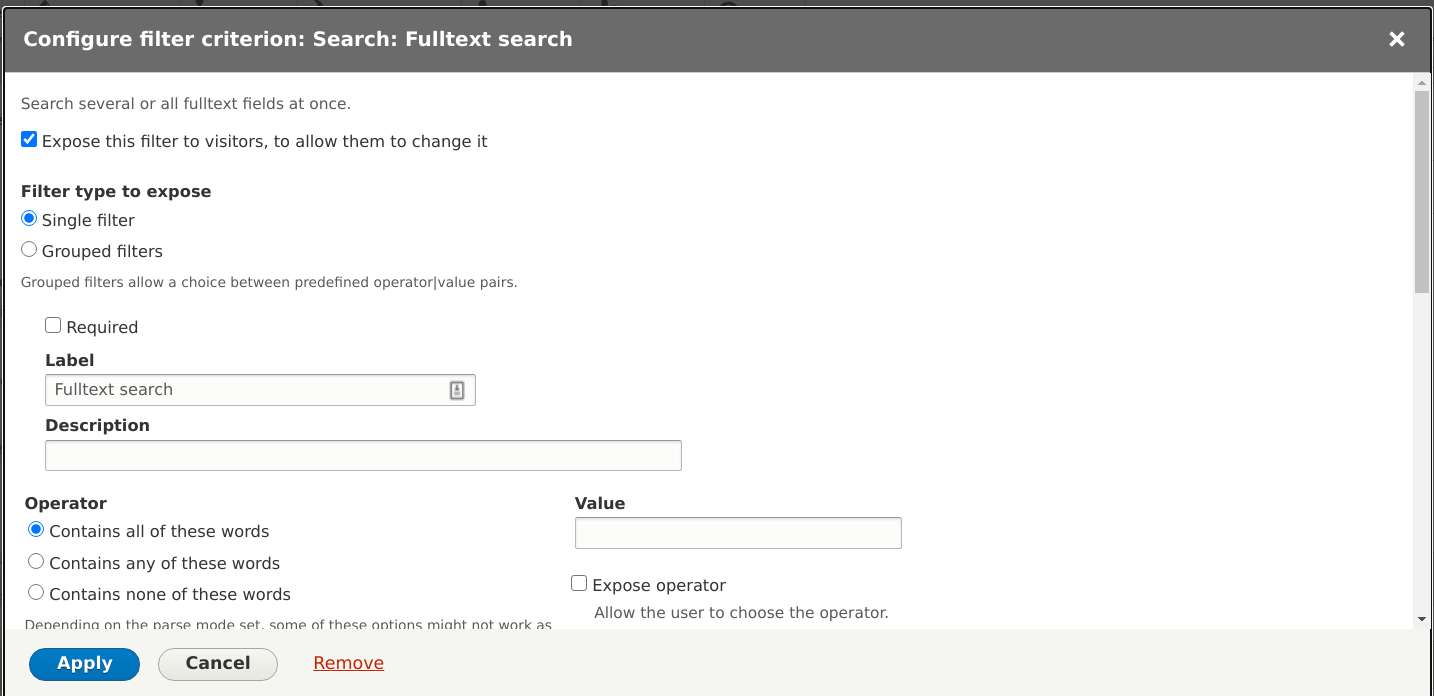Select Contains all of these words
The width and height of the screenshot is (1434, 696).
click(36, 530)
